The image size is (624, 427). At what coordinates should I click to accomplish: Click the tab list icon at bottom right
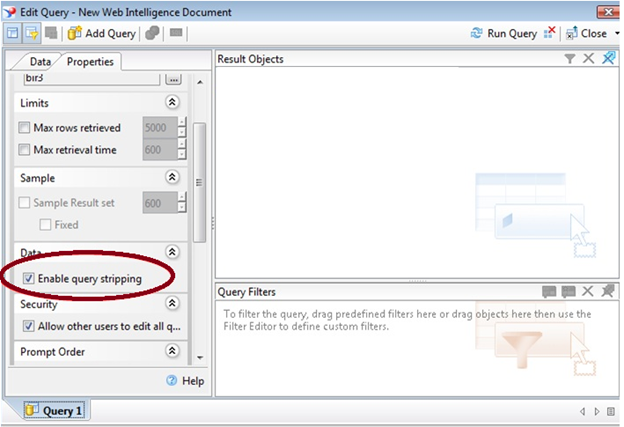(x=611, y=411)
